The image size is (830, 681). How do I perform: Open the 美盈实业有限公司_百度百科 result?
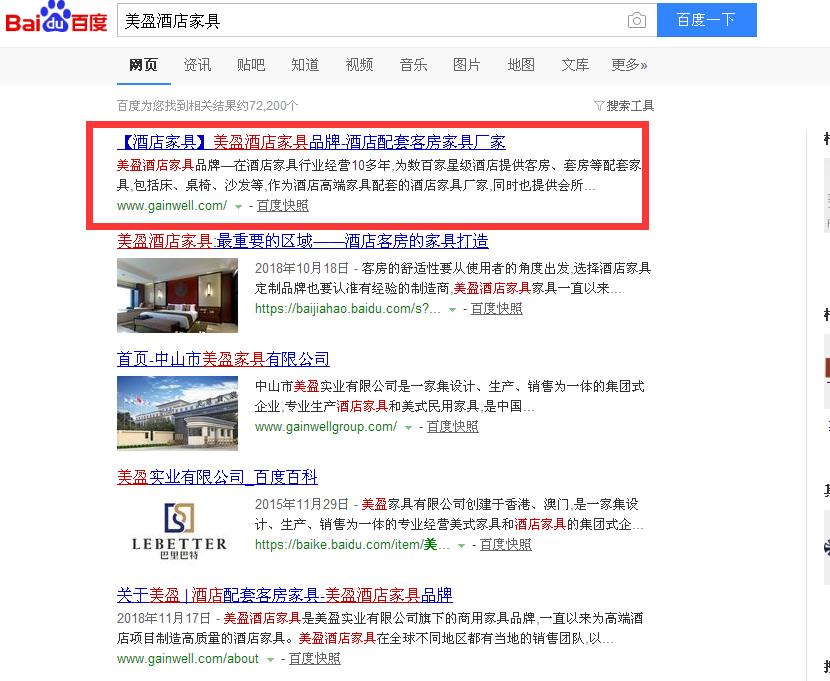click(217, 477)
